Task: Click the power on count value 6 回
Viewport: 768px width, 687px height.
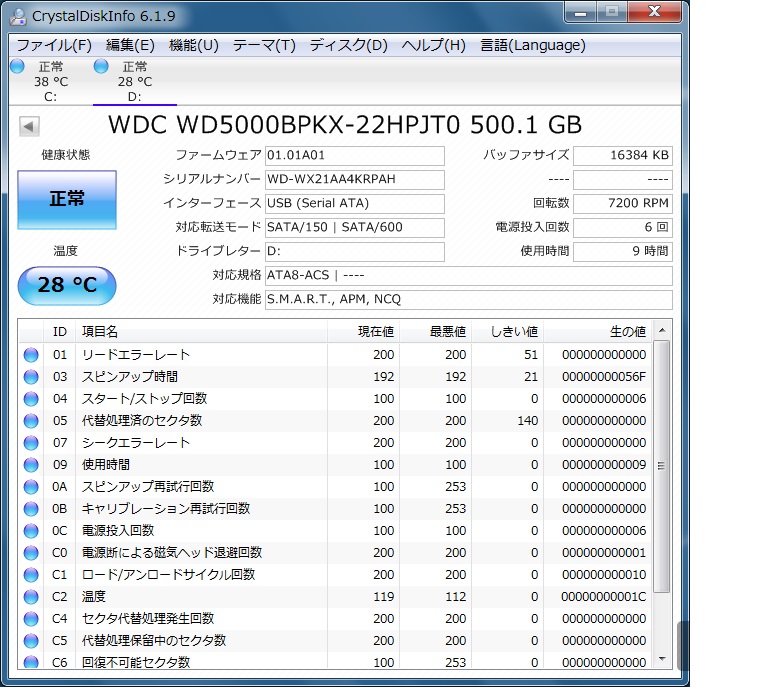Action: pos(623,228)
